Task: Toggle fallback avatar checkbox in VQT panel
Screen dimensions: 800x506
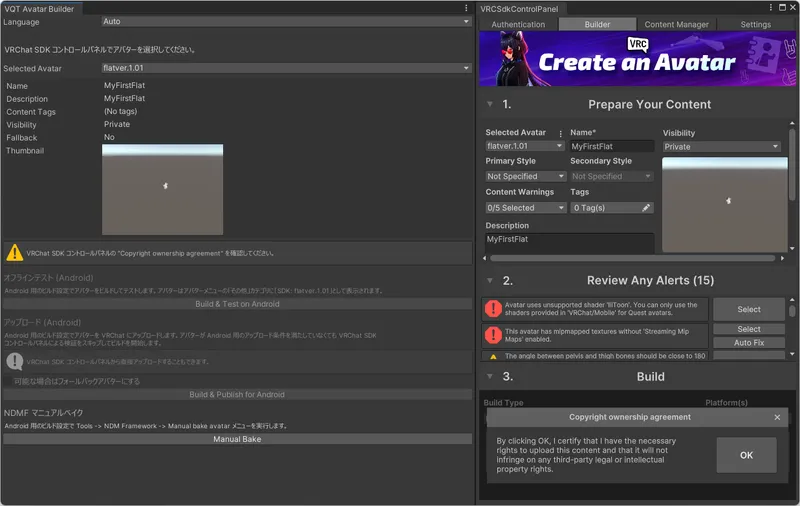Action: (8, 381)
